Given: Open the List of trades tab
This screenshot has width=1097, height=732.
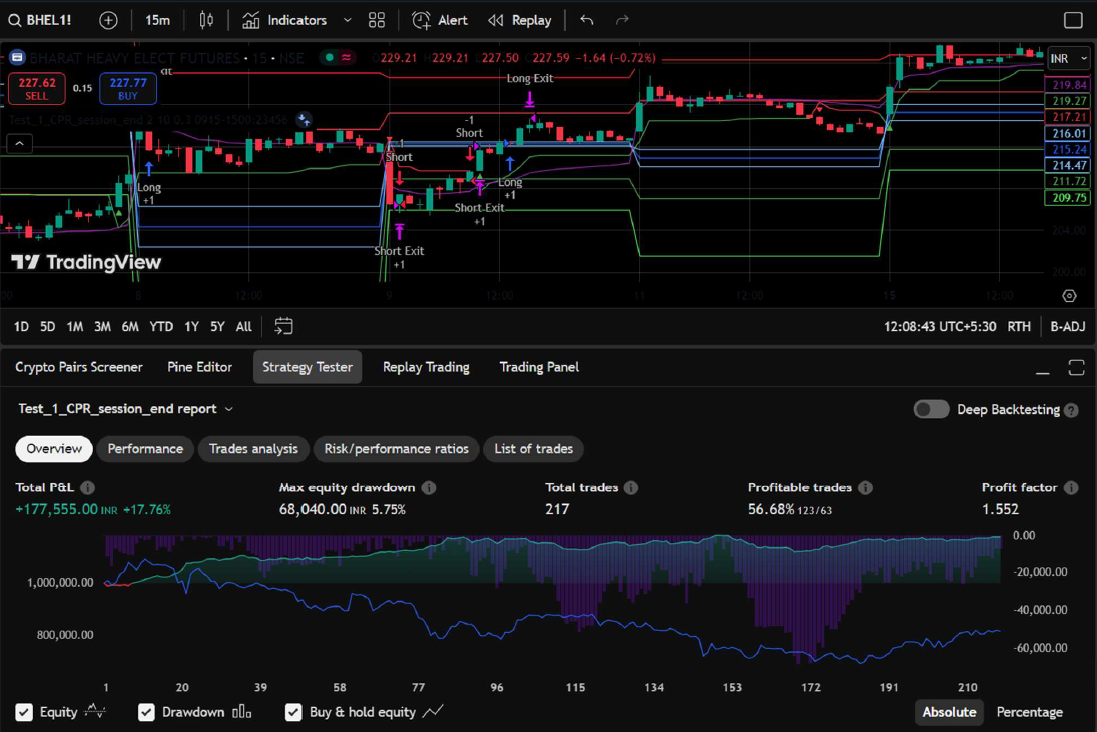Looking at the screenshot, I should (533, 449).
